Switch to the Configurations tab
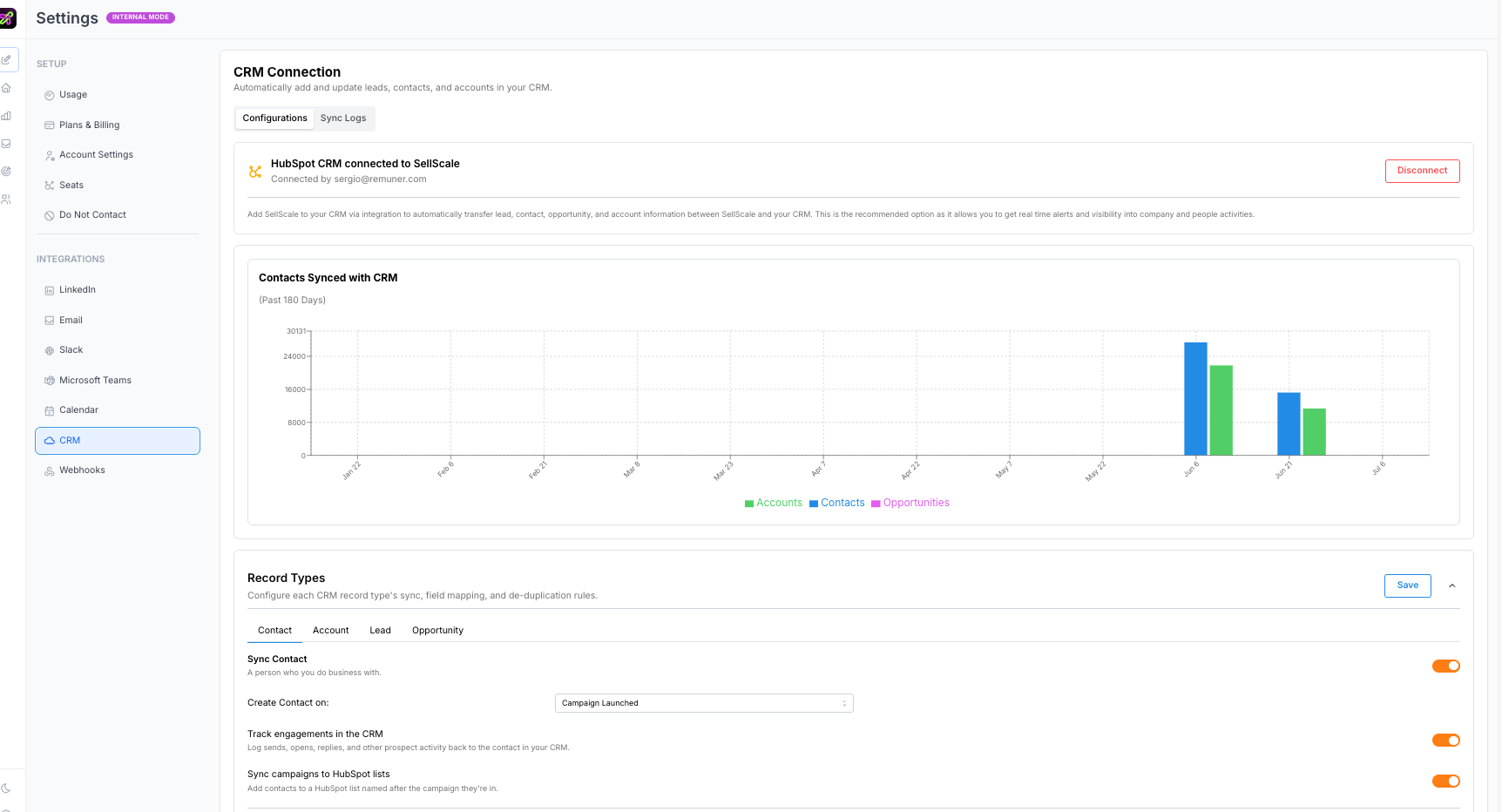 coord(274,118)
